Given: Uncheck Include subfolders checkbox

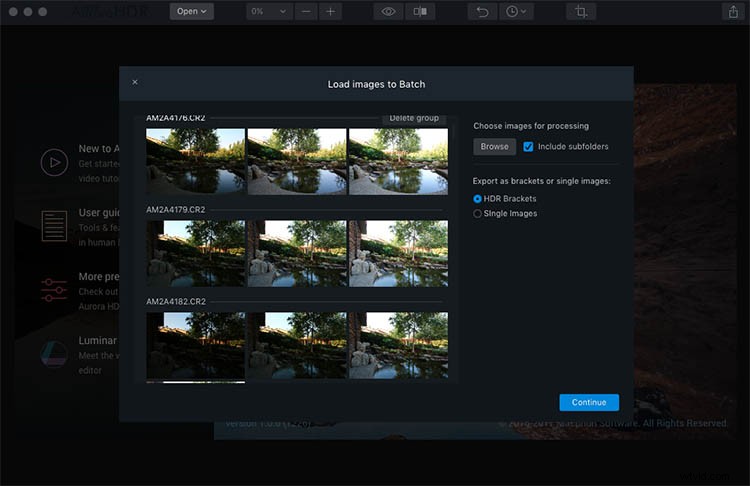Looking at the screenshot, I should pos(528,147).
